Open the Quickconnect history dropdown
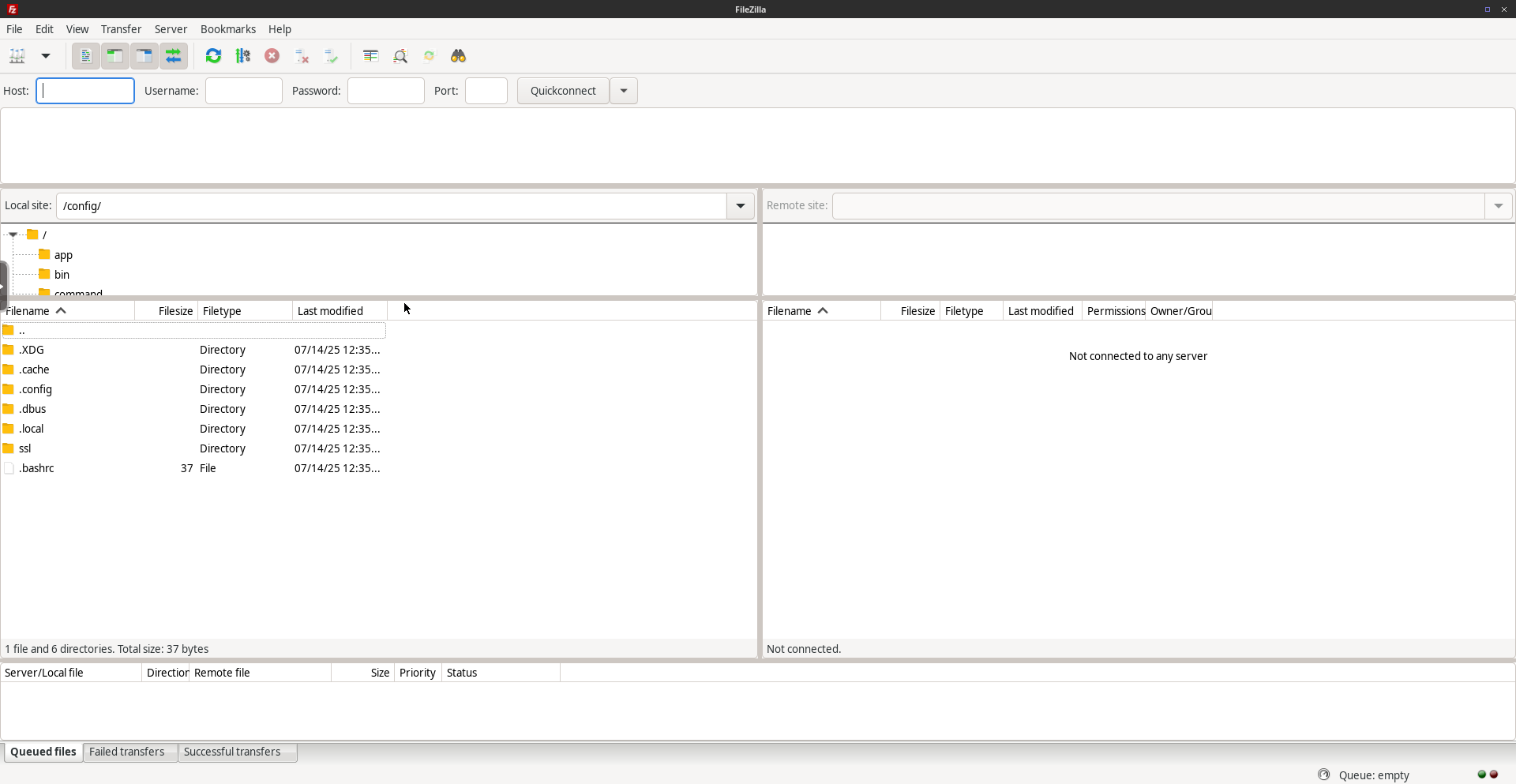The width and height of the screenshot is (1516, 784). [x=624, y=91]
